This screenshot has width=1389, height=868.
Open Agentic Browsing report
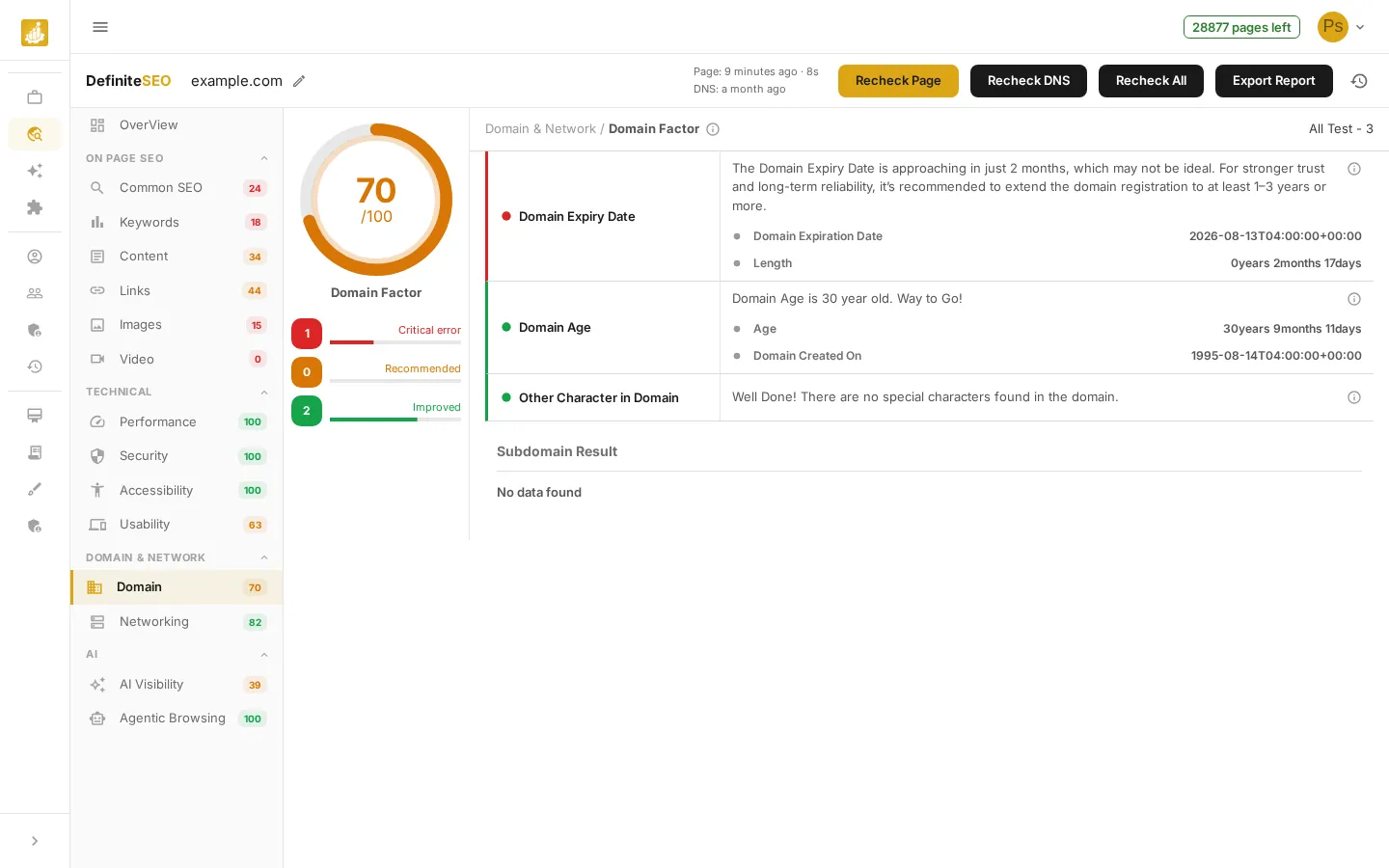tap(177, 719)
